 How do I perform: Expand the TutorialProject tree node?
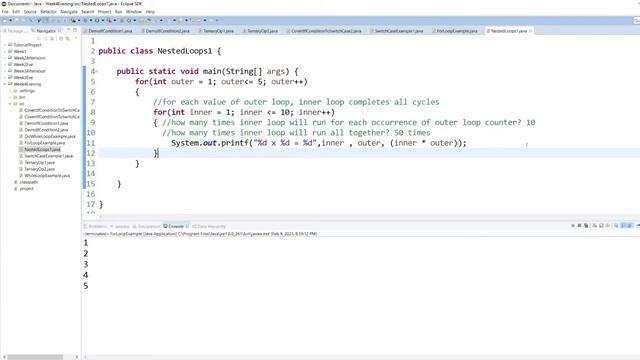pos(5,45)
